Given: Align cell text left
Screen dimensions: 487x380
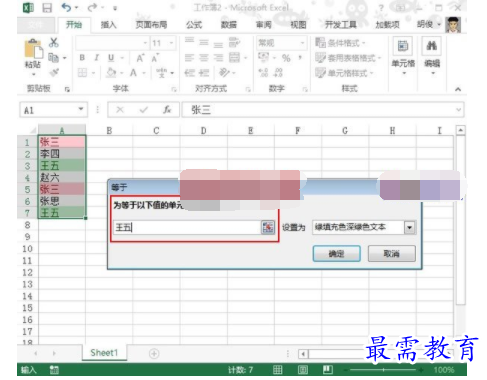Looking at the screenshot, I should (x=189, y=58).
